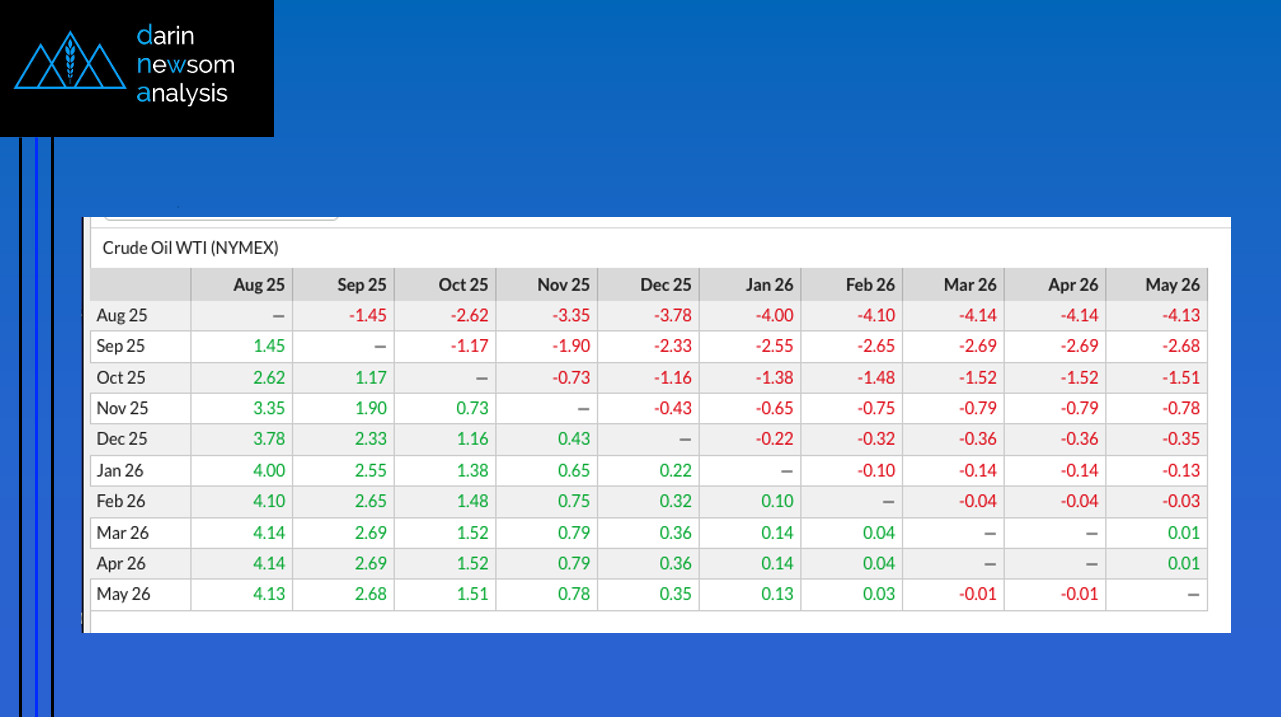The width and height of the screenshot is (1281, 717).
Task: Click the partially hidden field above the table title
Action: [220, 214]
